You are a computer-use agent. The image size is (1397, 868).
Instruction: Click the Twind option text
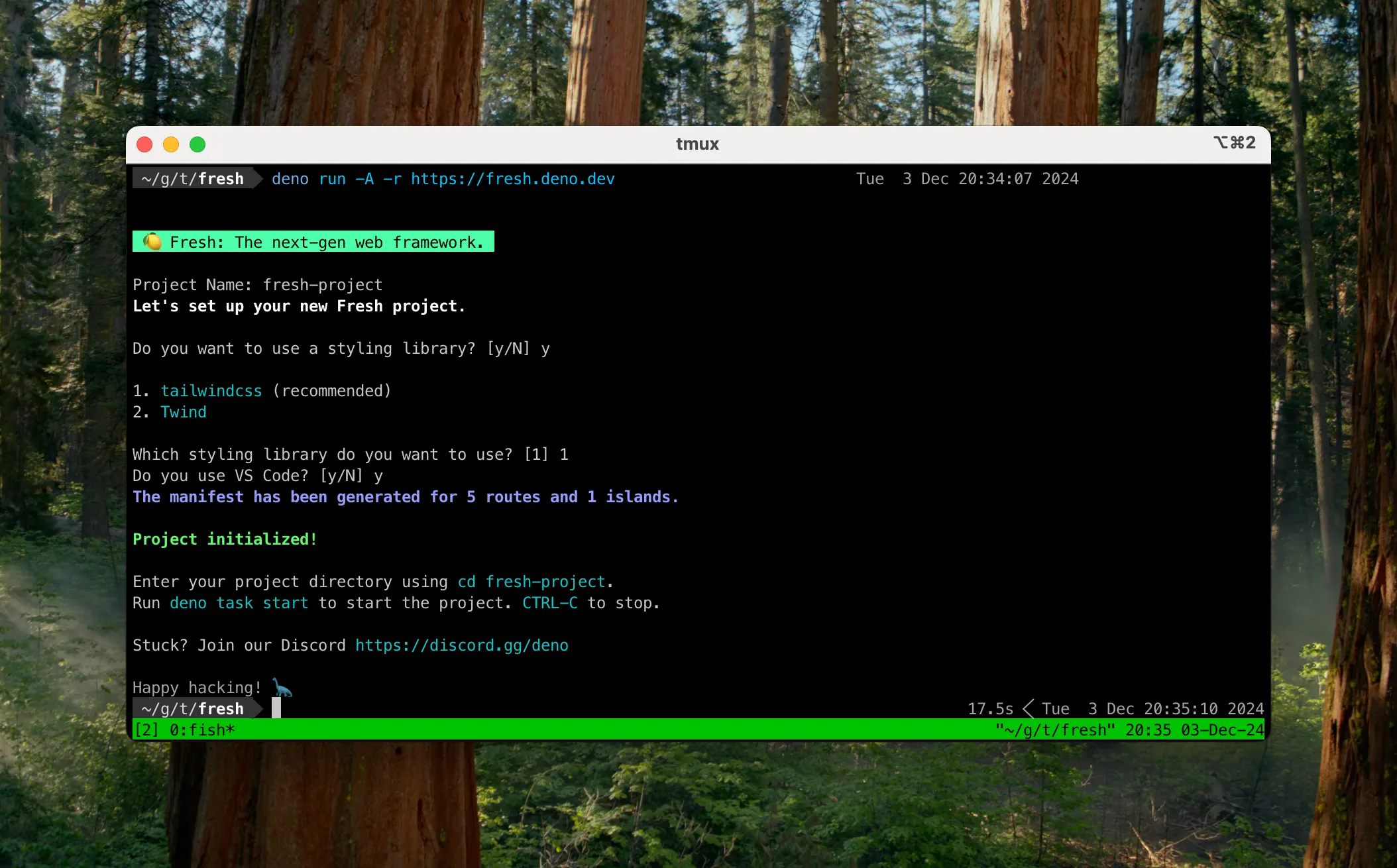click(183, 412)
